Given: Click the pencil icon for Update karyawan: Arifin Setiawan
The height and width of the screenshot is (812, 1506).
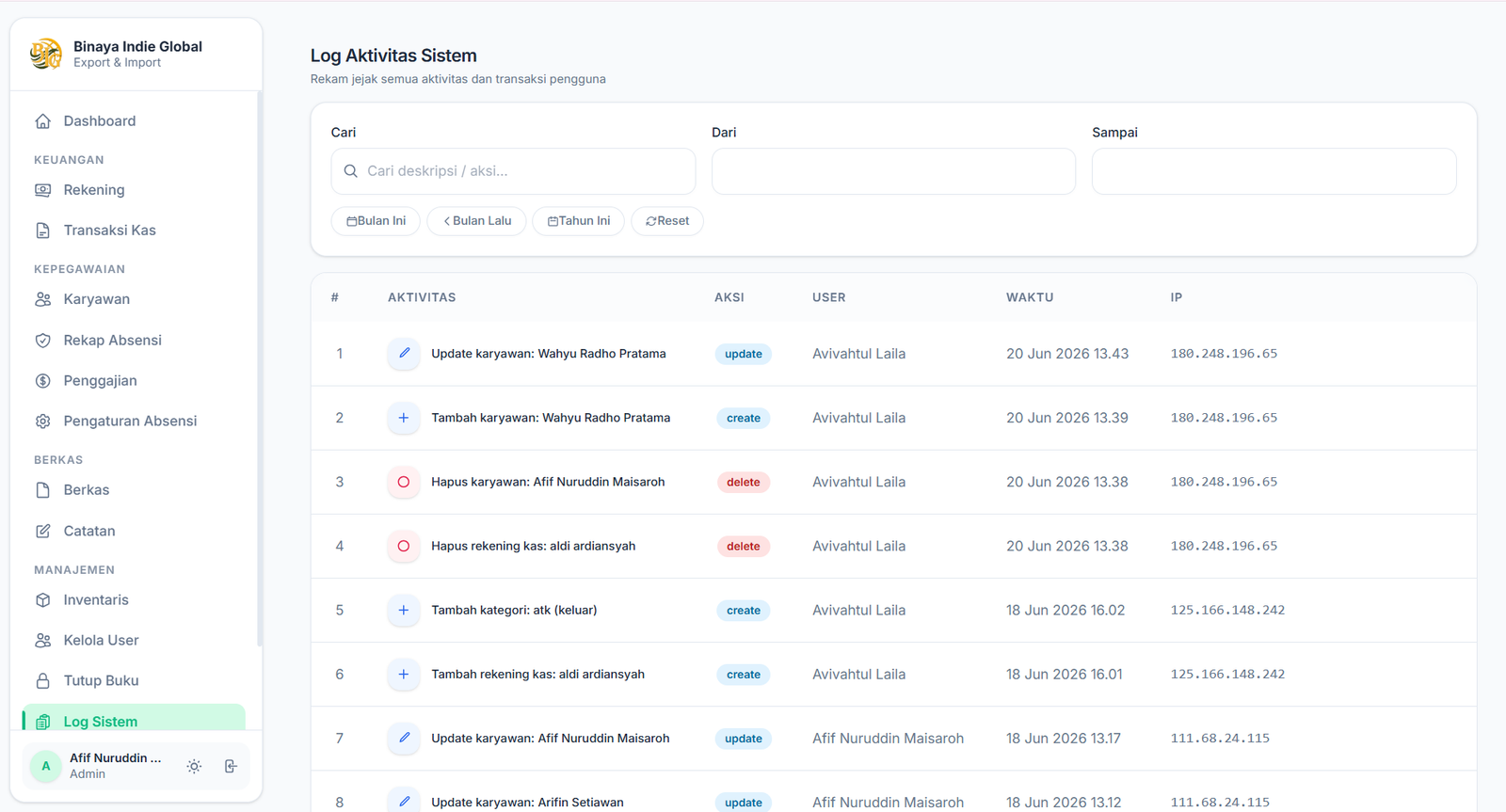Looking at the screenshot, I should pyautogui.click(x=404, y=802).
